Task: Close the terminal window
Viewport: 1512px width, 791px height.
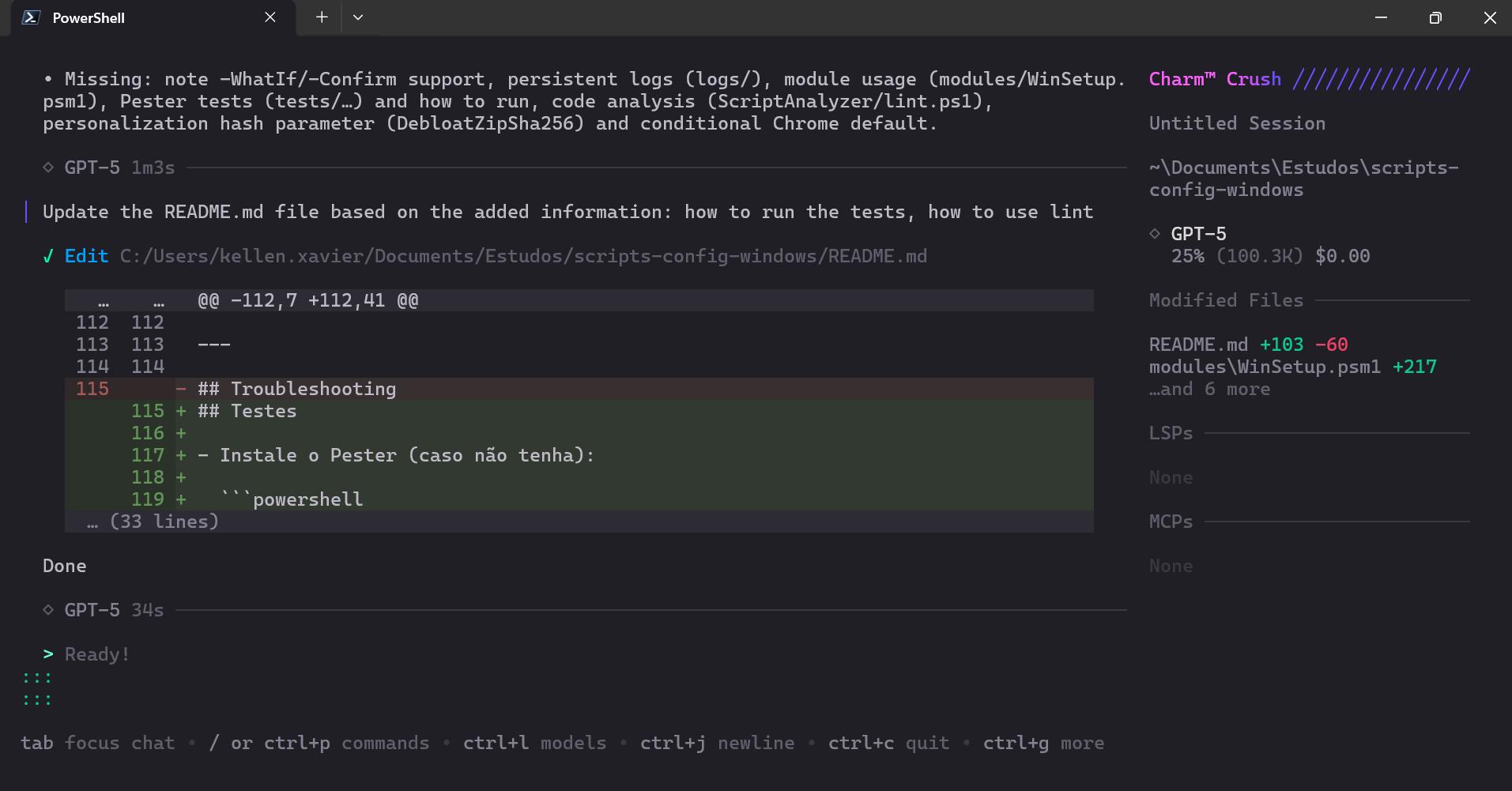Action: click(1490, 17)
